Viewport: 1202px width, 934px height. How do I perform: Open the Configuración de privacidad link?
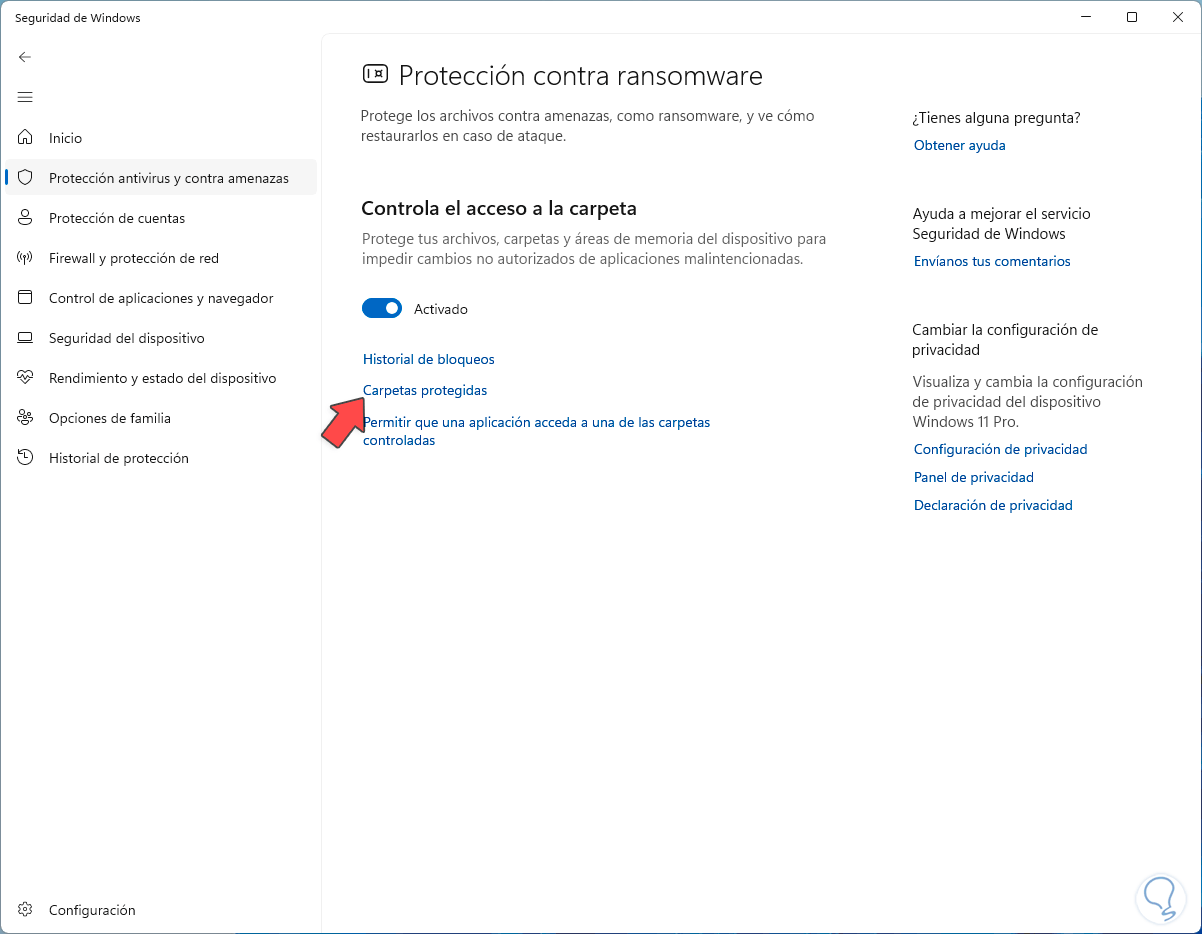pyautogui.click(x=1000, y=449)
